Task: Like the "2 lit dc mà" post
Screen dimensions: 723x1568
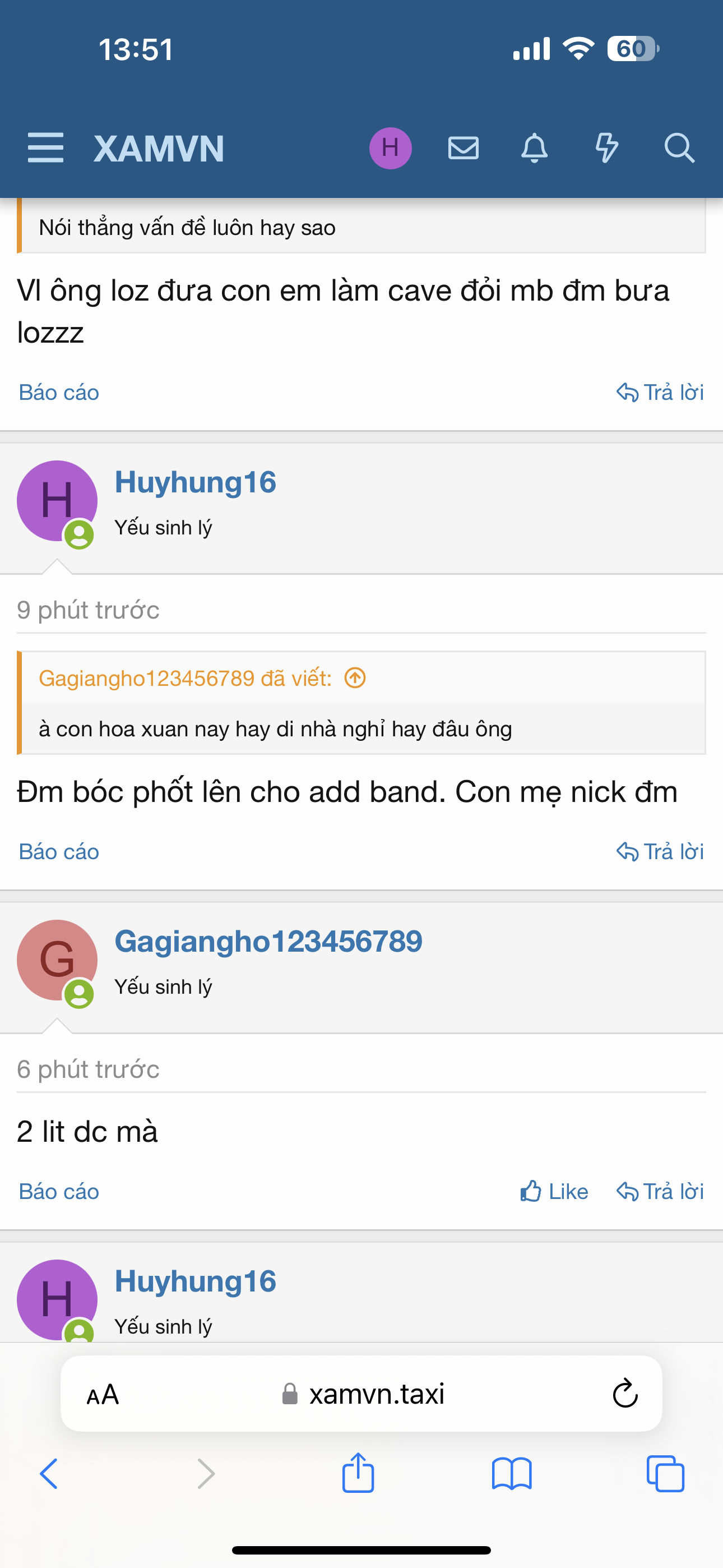Action: 554,1191
